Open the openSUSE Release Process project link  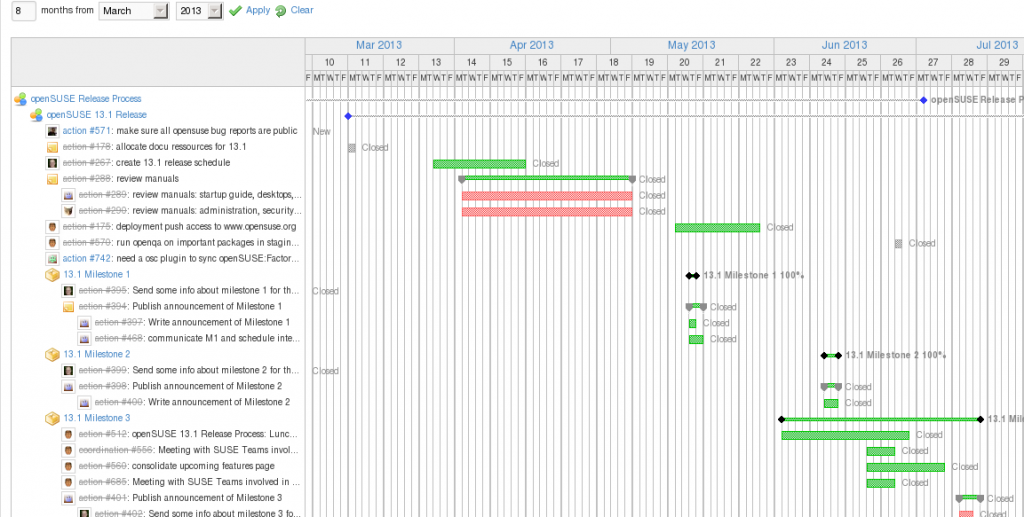[x=86, y=99]
